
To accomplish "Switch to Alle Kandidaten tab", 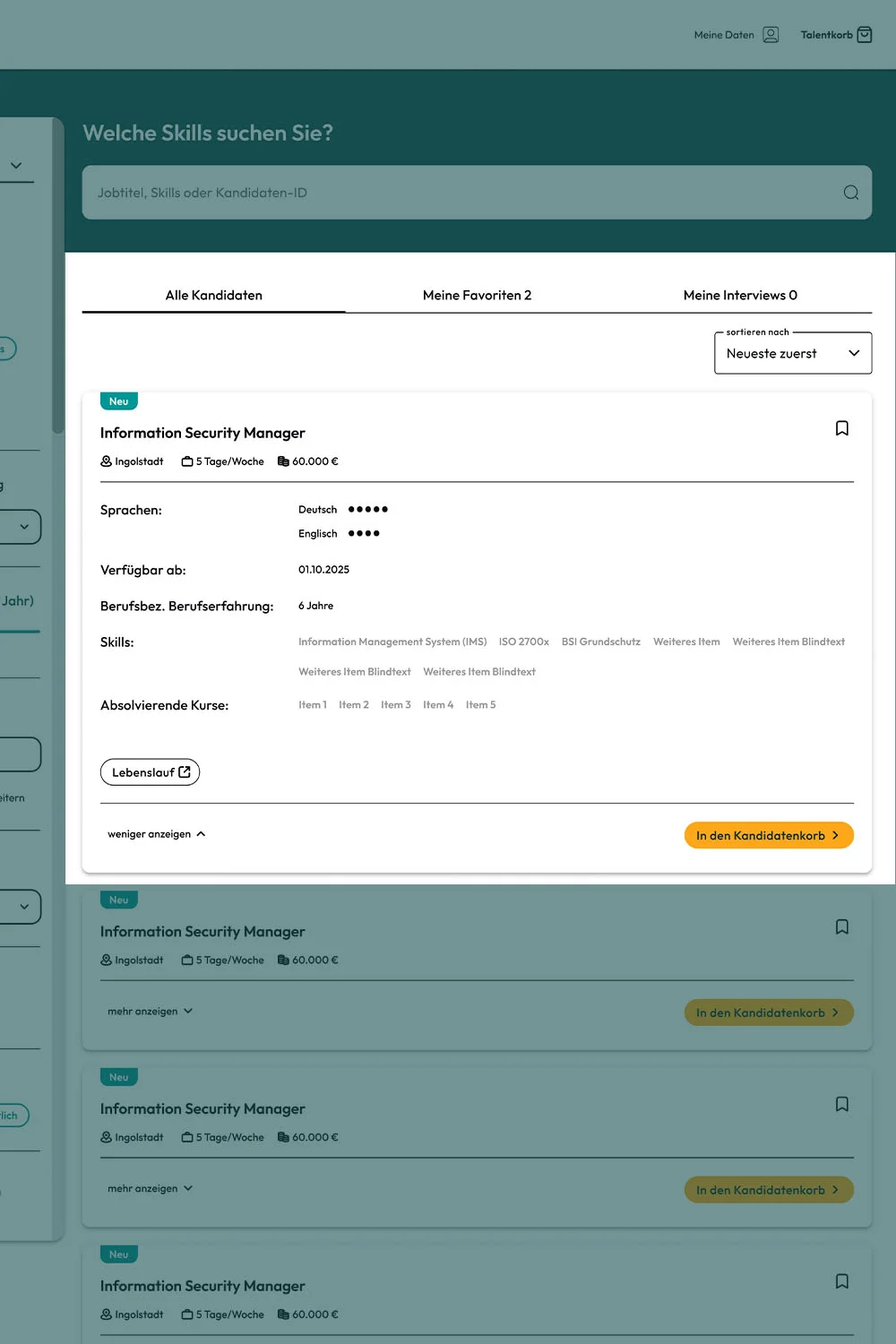I will (x=214, y=295).
